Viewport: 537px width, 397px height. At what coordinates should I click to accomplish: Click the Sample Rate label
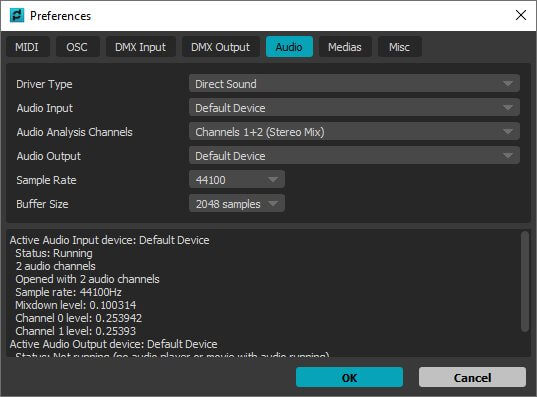[46, 180]
